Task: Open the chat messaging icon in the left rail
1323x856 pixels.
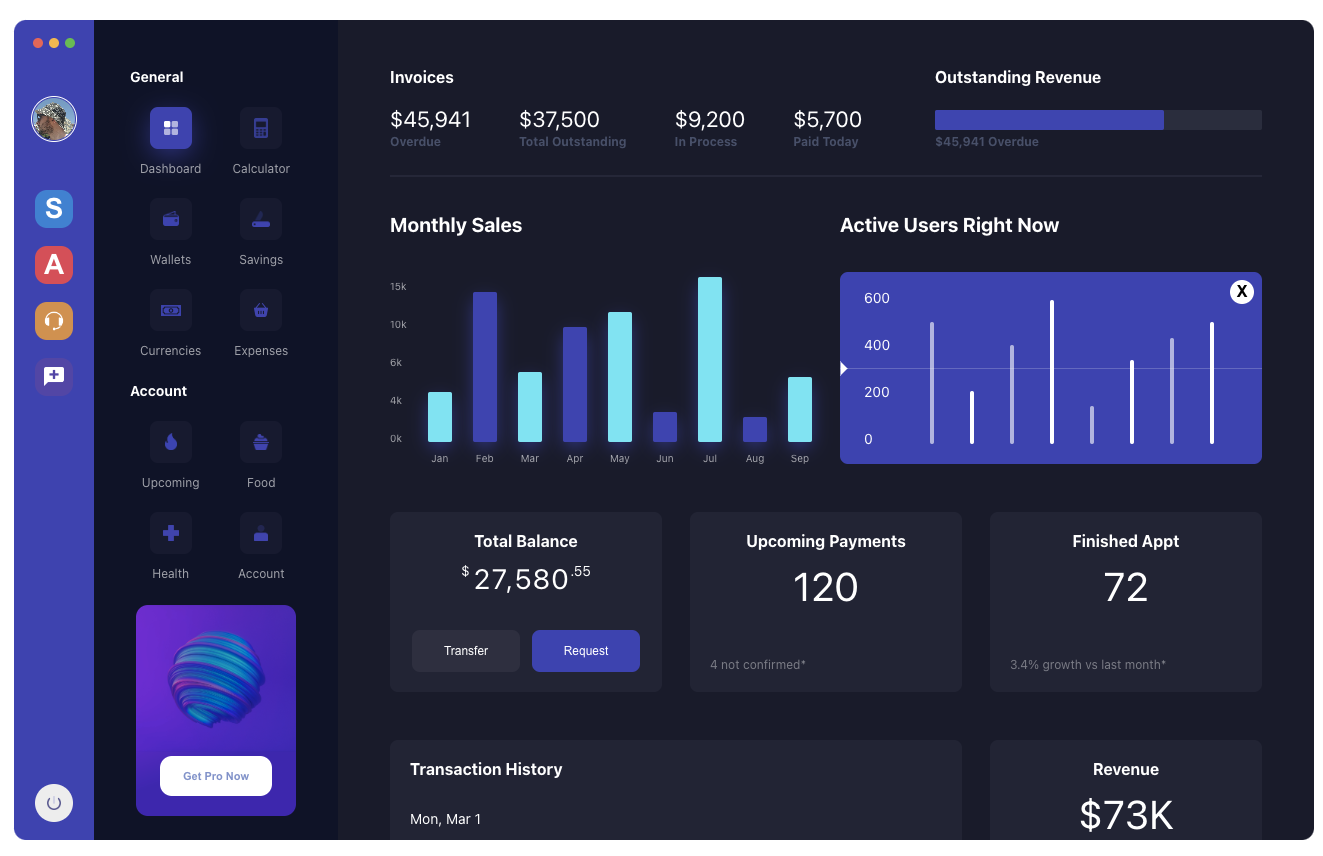Action: tap(54, 377)
